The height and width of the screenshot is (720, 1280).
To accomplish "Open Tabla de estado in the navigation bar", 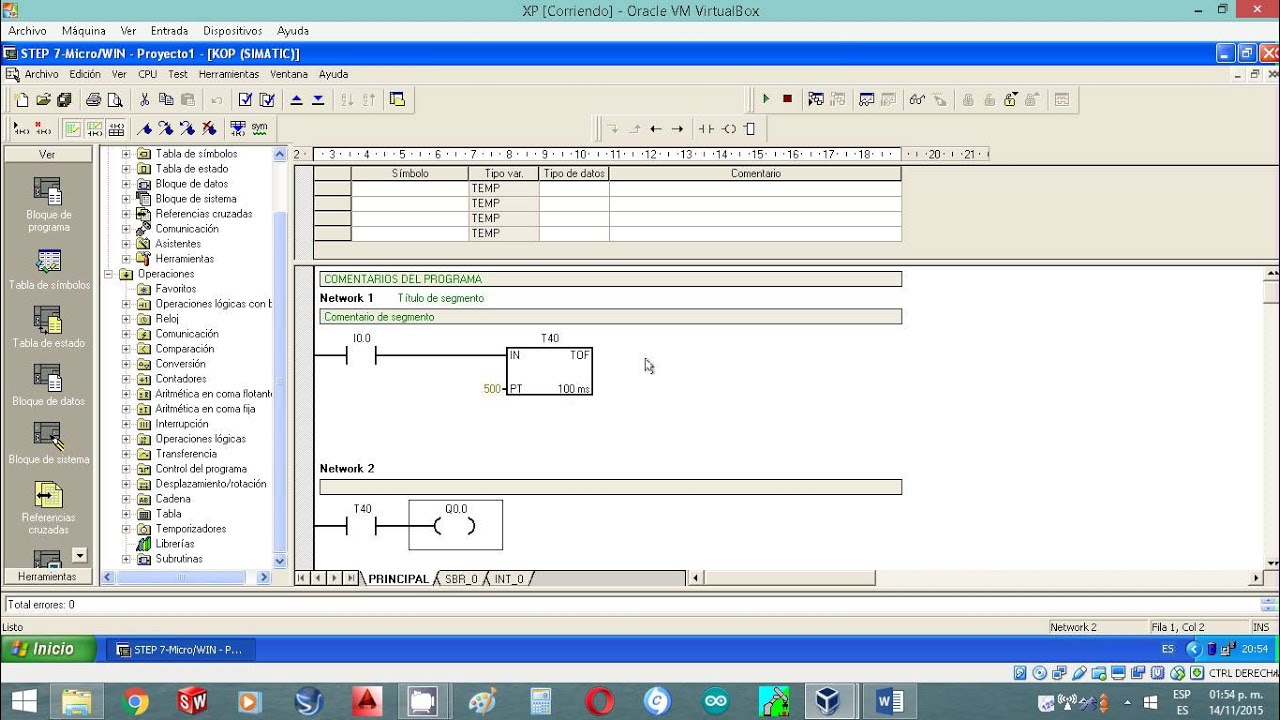I will 49,327.
